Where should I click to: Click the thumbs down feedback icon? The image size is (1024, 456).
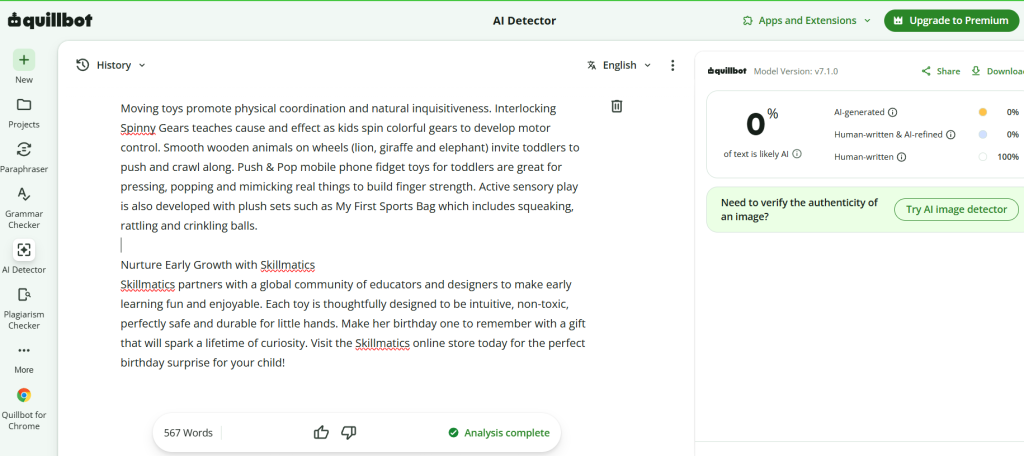click(349, 432)
